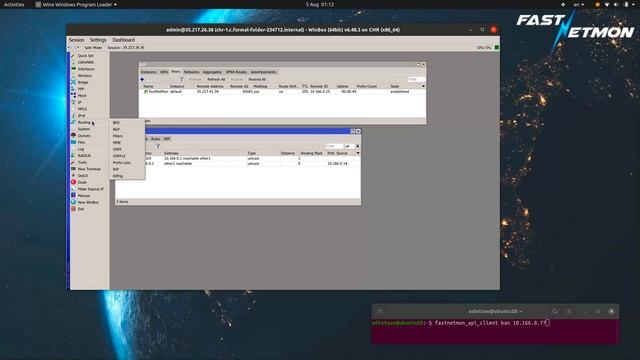The height and width of the screenshot is (360, 640).
Task: Expand the IP sidebar menu
Action: (80, 102)
